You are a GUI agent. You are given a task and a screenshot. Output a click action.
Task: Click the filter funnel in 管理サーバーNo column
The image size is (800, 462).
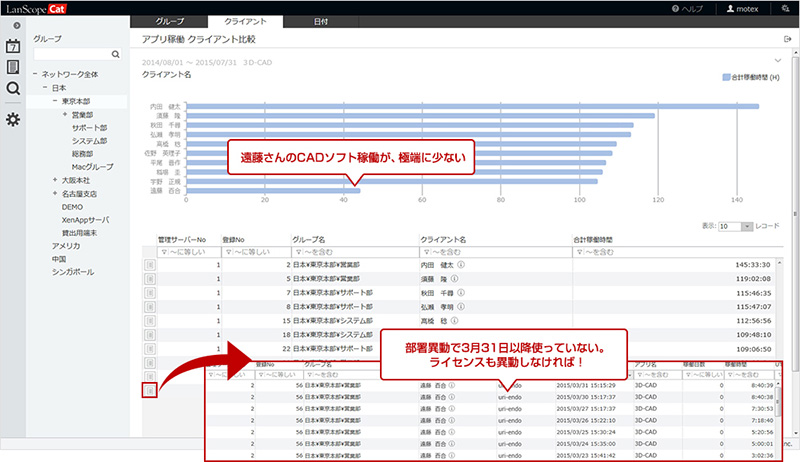click(164, 252)
